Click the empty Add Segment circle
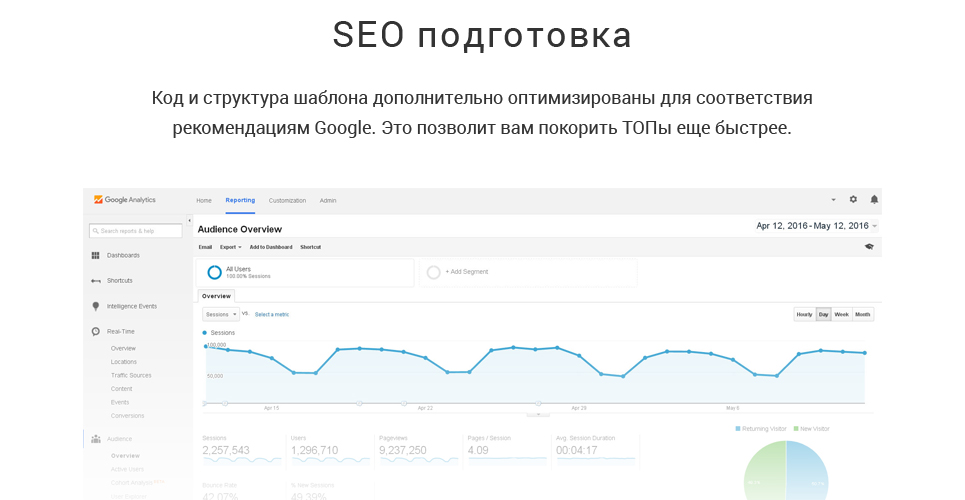Screen dimensions: 965x500 (433, 272)
